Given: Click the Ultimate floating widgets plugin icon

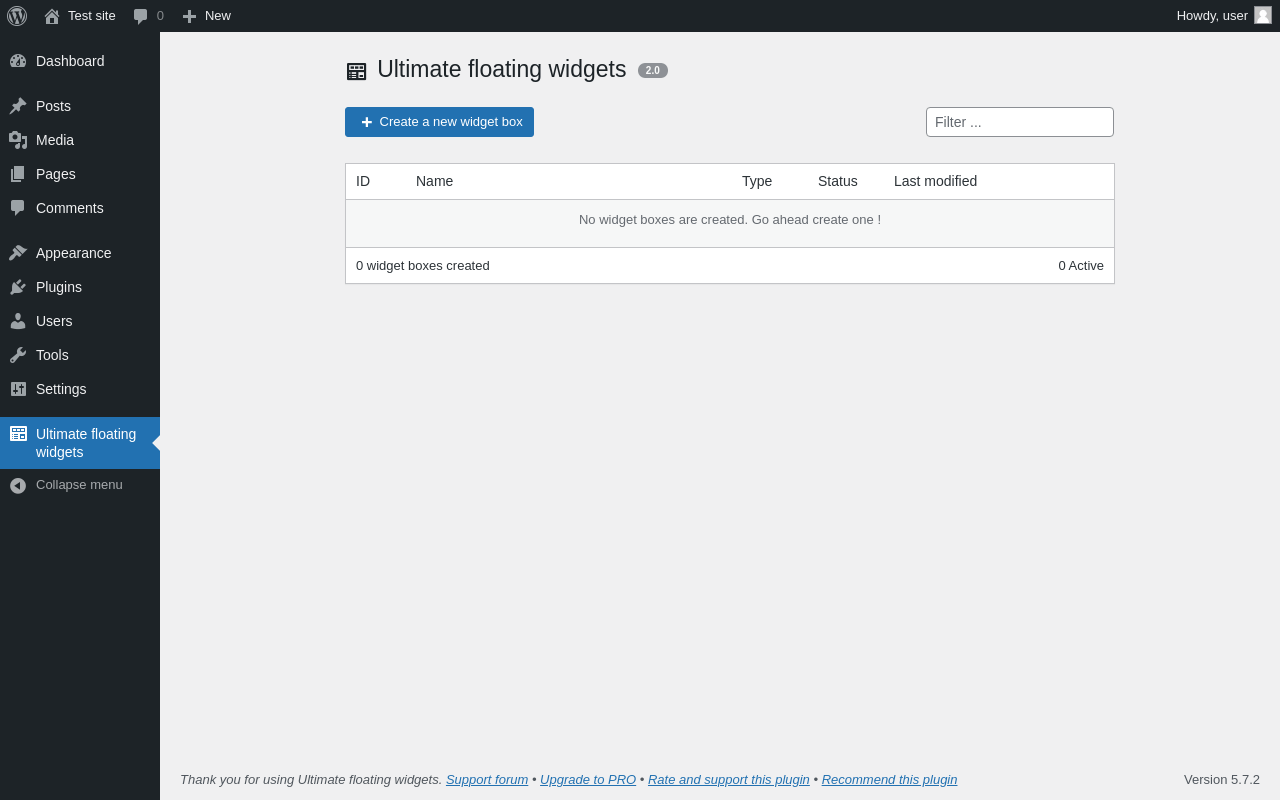Looking at the screenshot, I should [18, 434].
